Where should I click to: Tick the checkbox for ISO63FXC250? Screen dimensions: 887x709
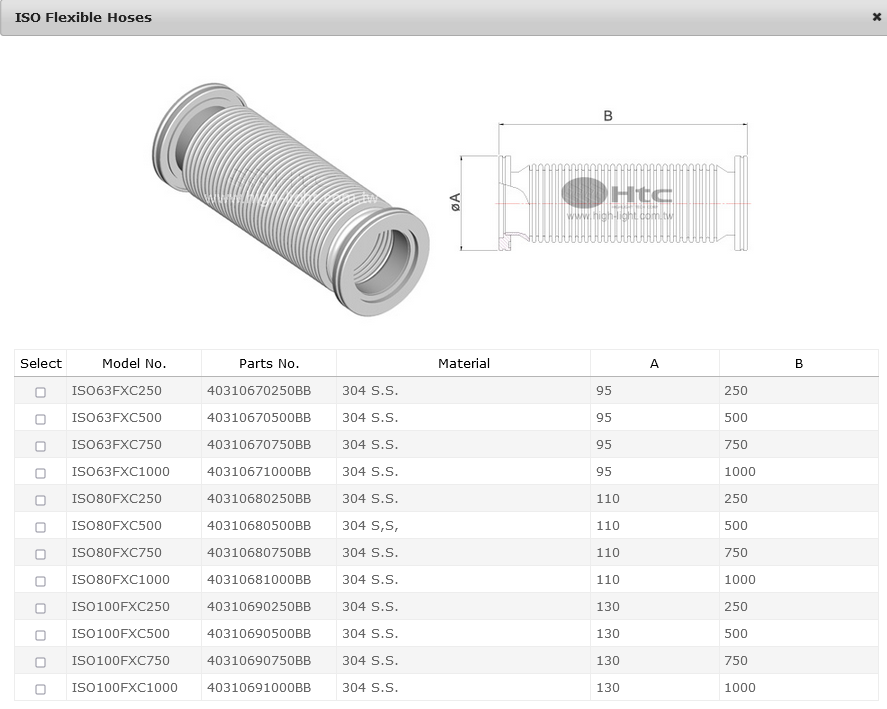pos(41,392)
